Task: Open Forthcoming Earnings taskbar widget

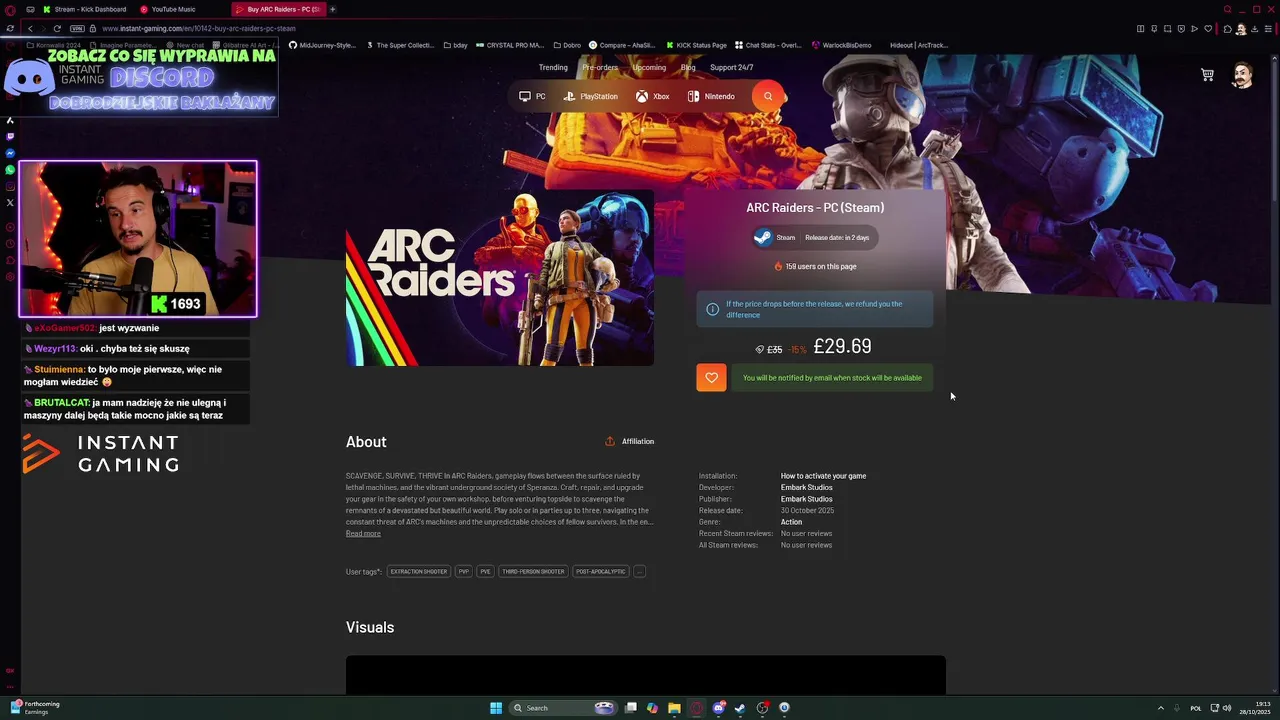Action: point(35,708)
